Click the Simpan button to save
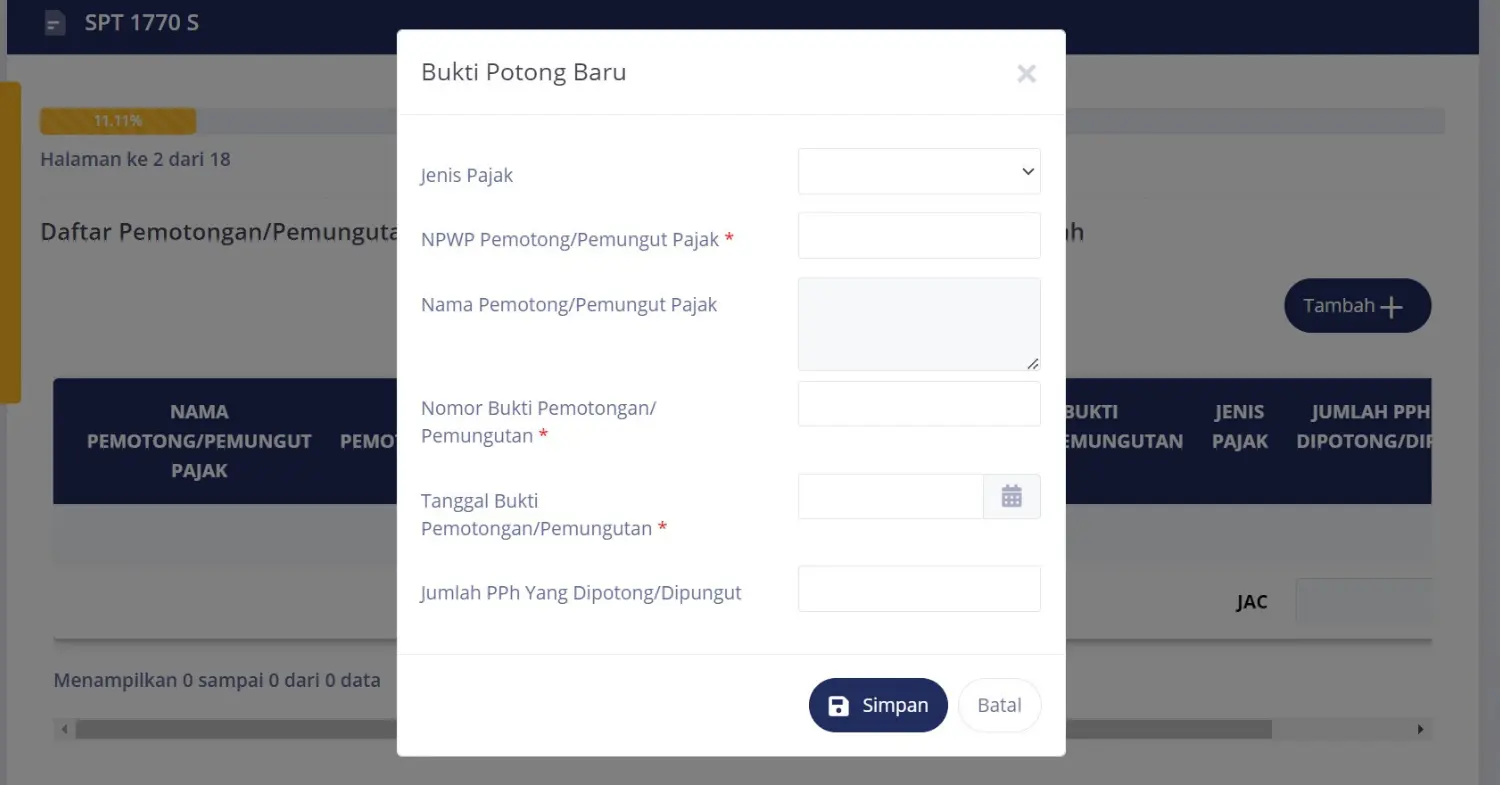 coord(878,705)
